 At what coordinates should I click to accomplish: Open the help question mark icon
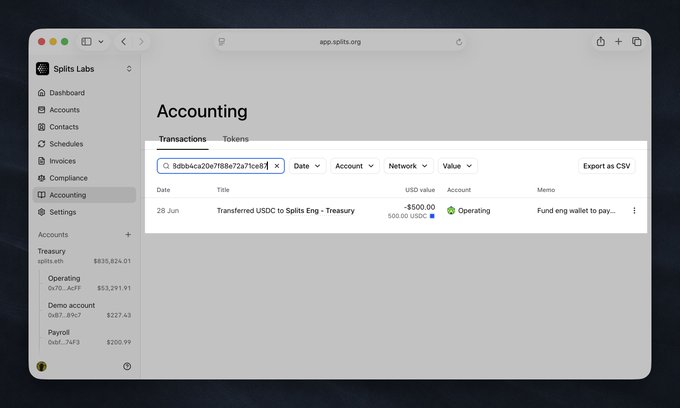[127, 366]
